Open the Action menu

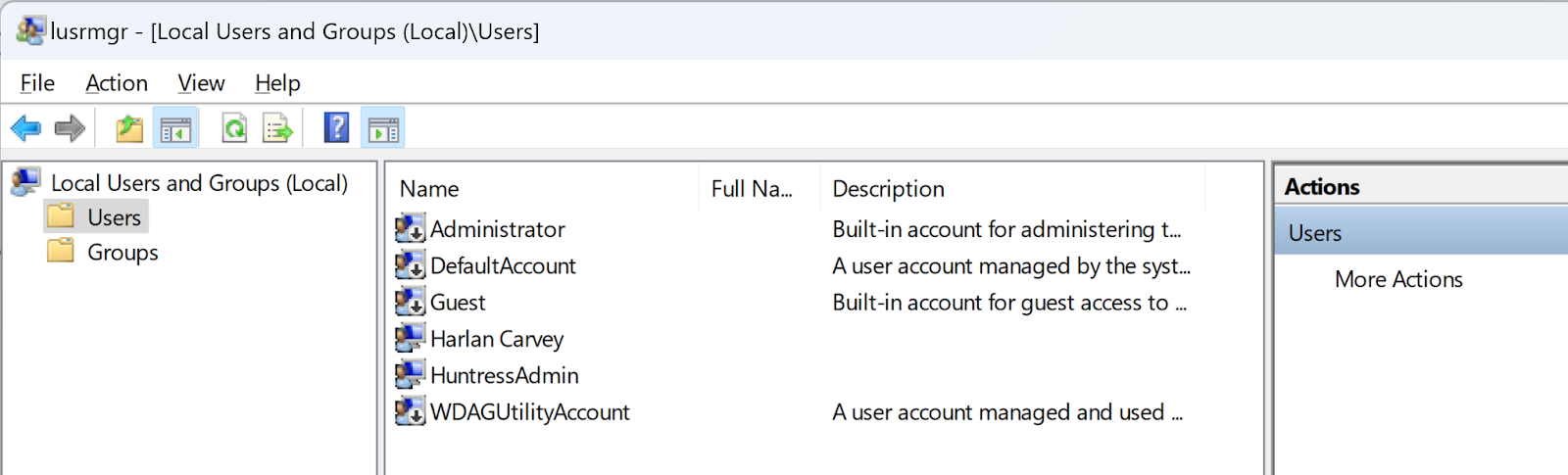click(117, 83)
